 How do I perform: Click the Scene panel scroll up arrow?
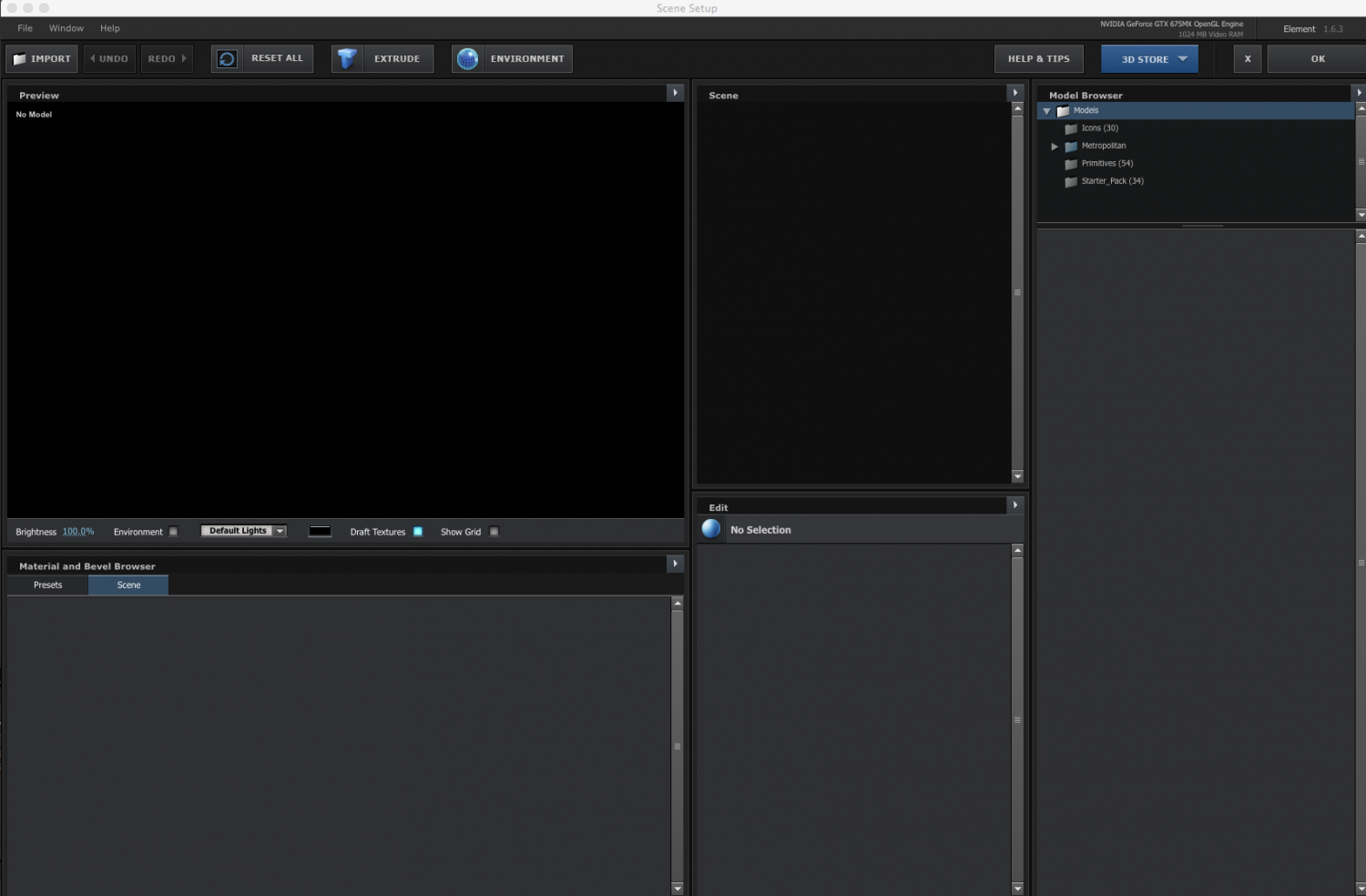pyautogui.click(x=1017, y=108)
